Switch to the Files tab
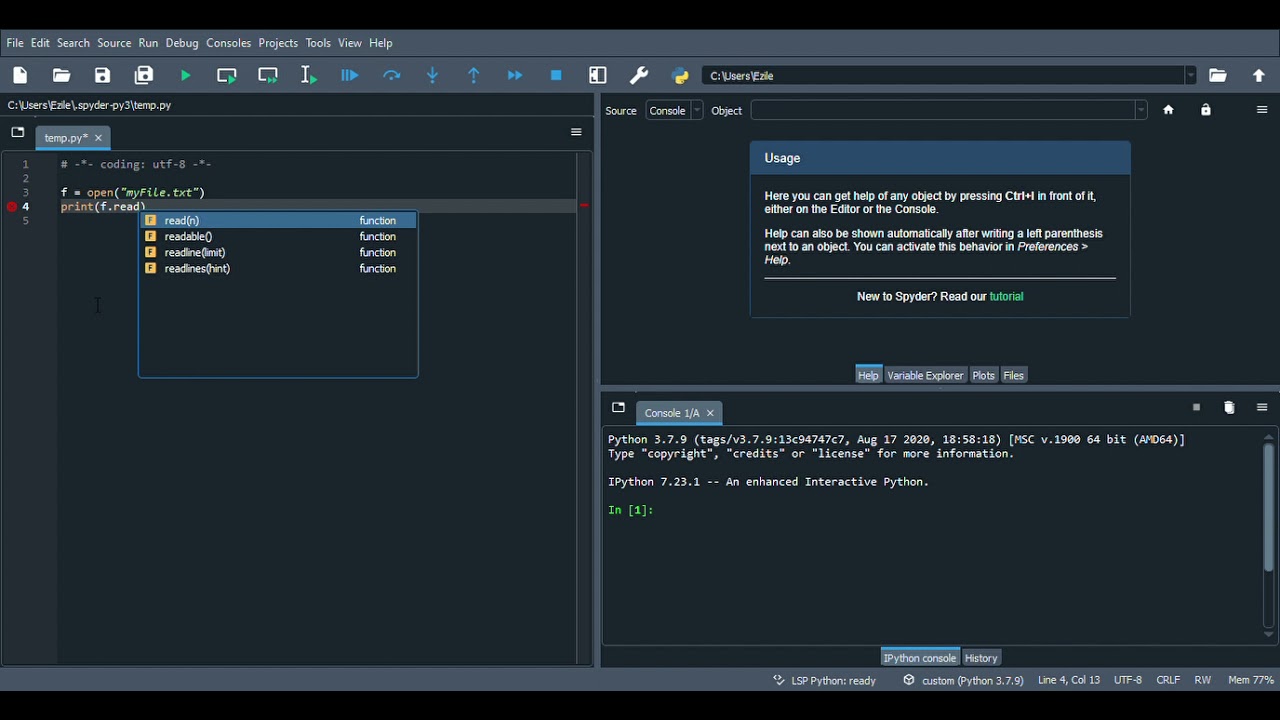This screenshot has width=1280, height=720. click(x=1014, y=376)
